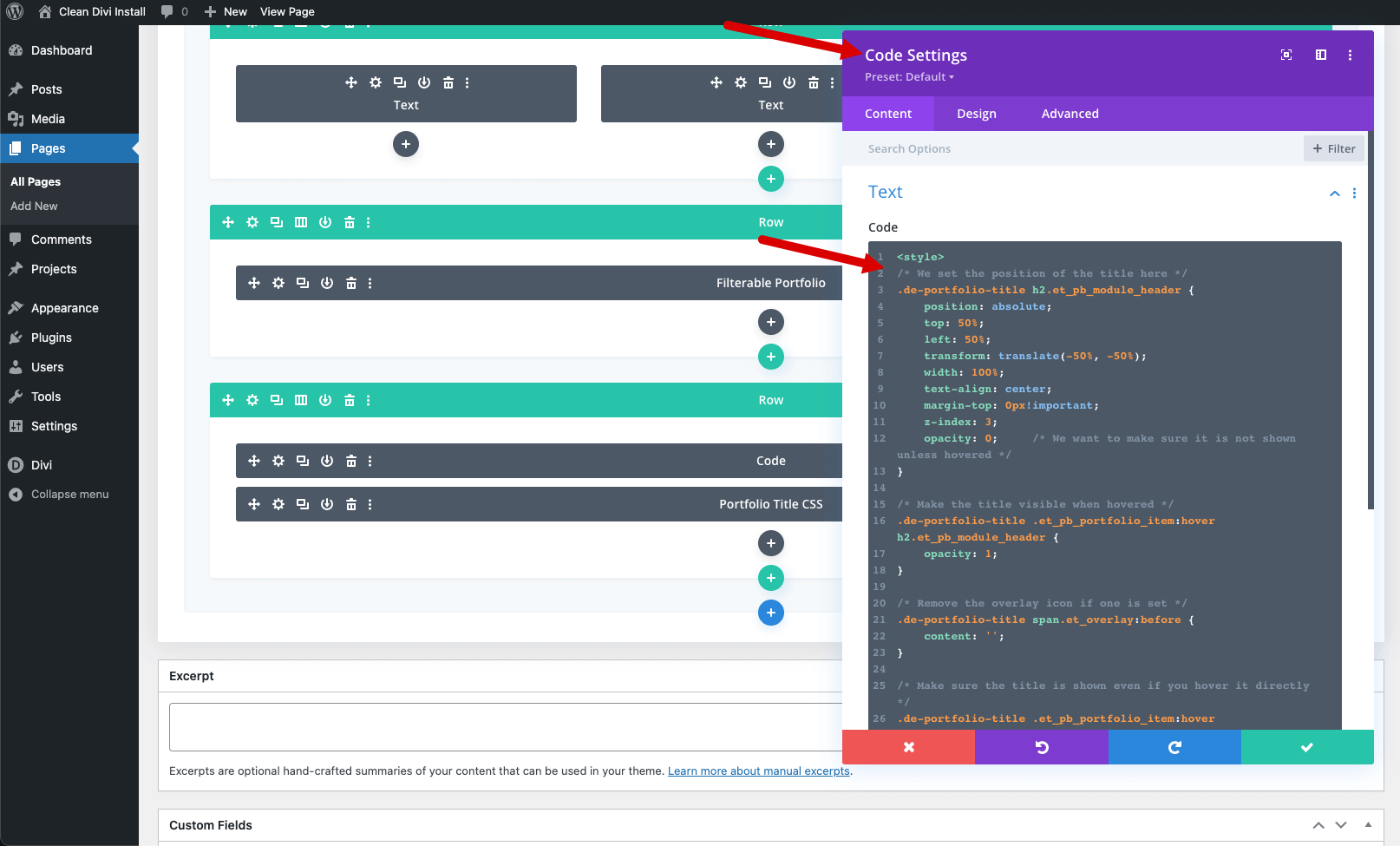Redo changes in Code Settings
The height and width of the screenshot is (846, 1400).
[x=1174, y=747]
